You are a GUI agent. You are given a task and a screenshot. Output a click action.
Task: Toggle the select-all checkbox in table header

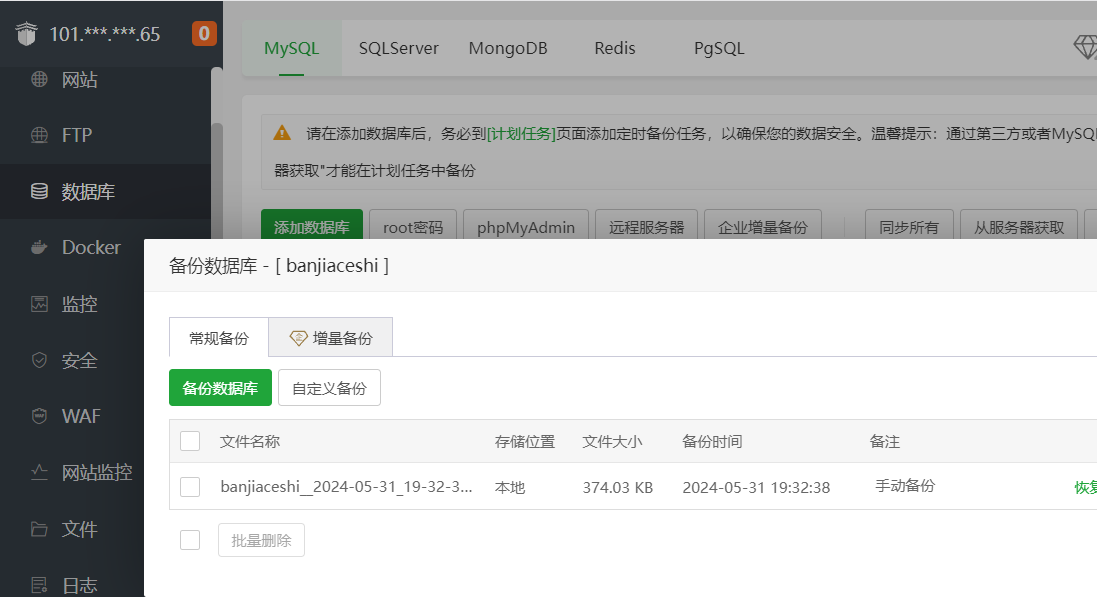coord(190,441)
